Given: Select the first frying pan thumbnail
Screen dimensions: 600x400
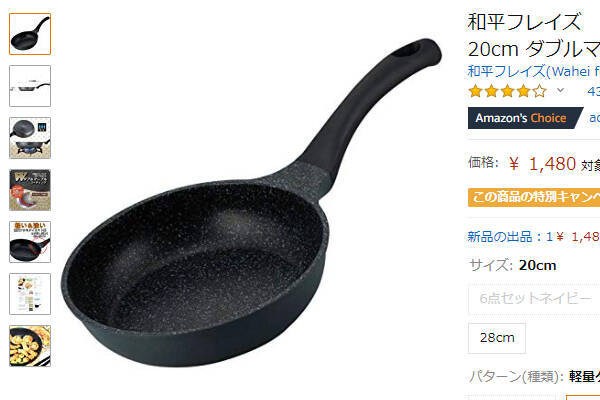Looking at the screenshot, I should [x=30, y=34].
